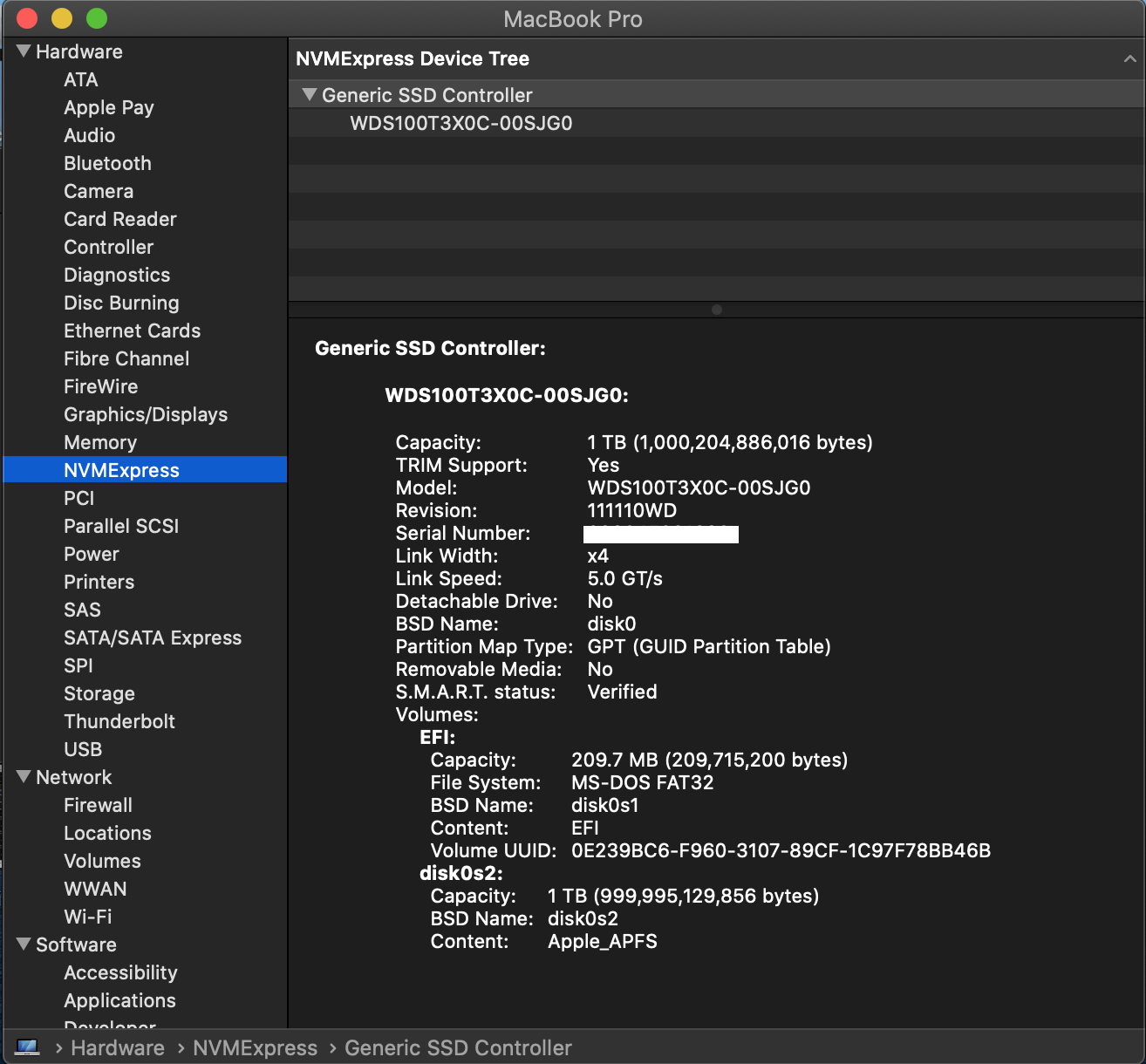Screen dimensions: 1146x1064
Task: Click the NVMExpress Device Tree column header
Action: click(716, 58)
